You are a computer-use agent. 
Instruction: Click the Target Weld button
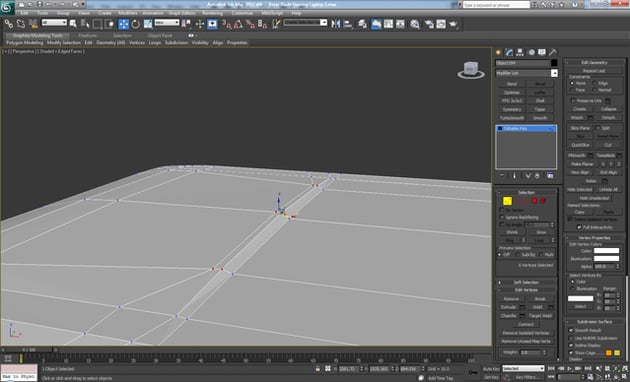pyautogui.click(x=540, y=316)
